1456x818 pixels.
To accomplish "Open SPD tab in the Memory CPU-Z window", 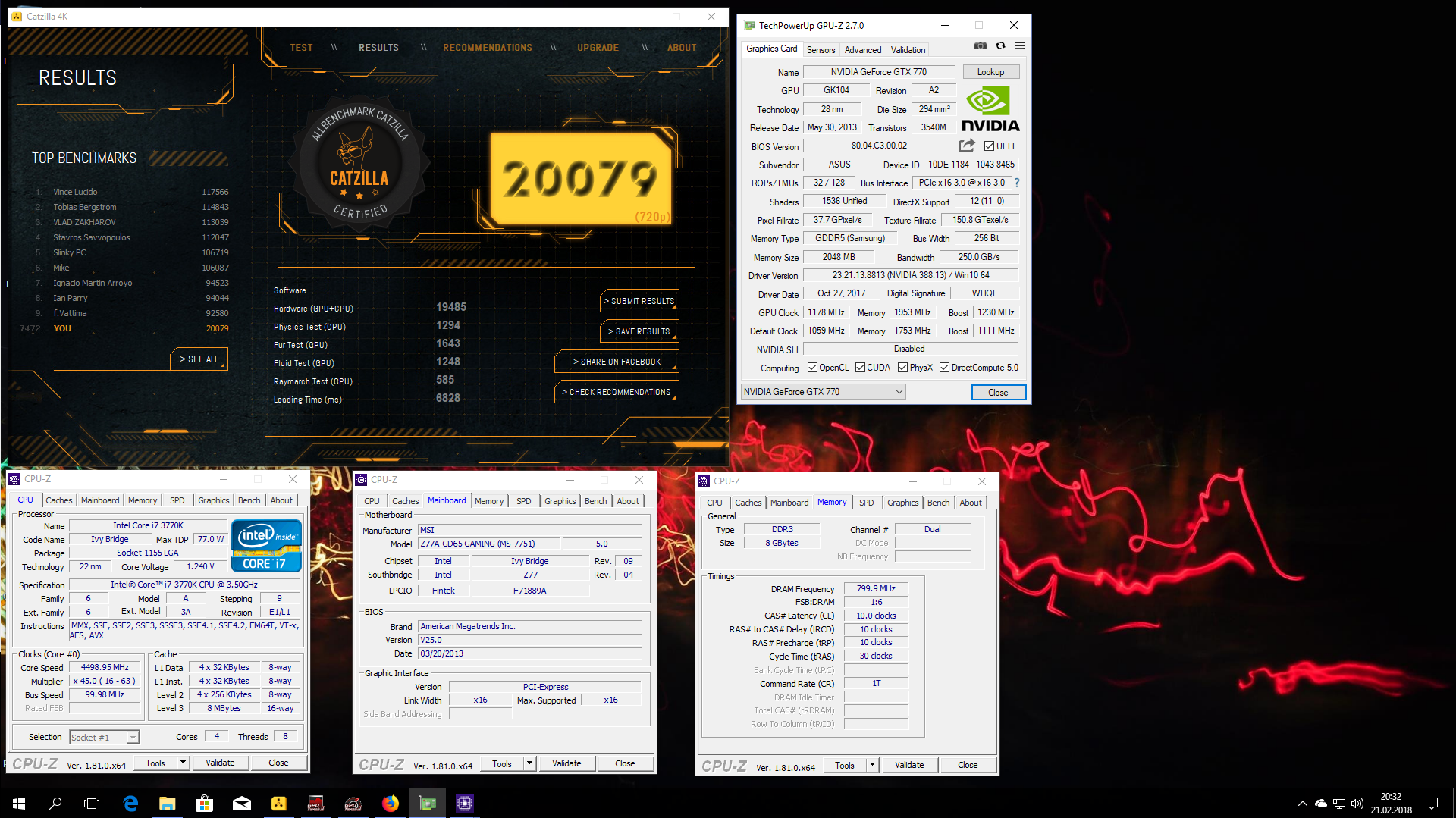I will [866, 503].
